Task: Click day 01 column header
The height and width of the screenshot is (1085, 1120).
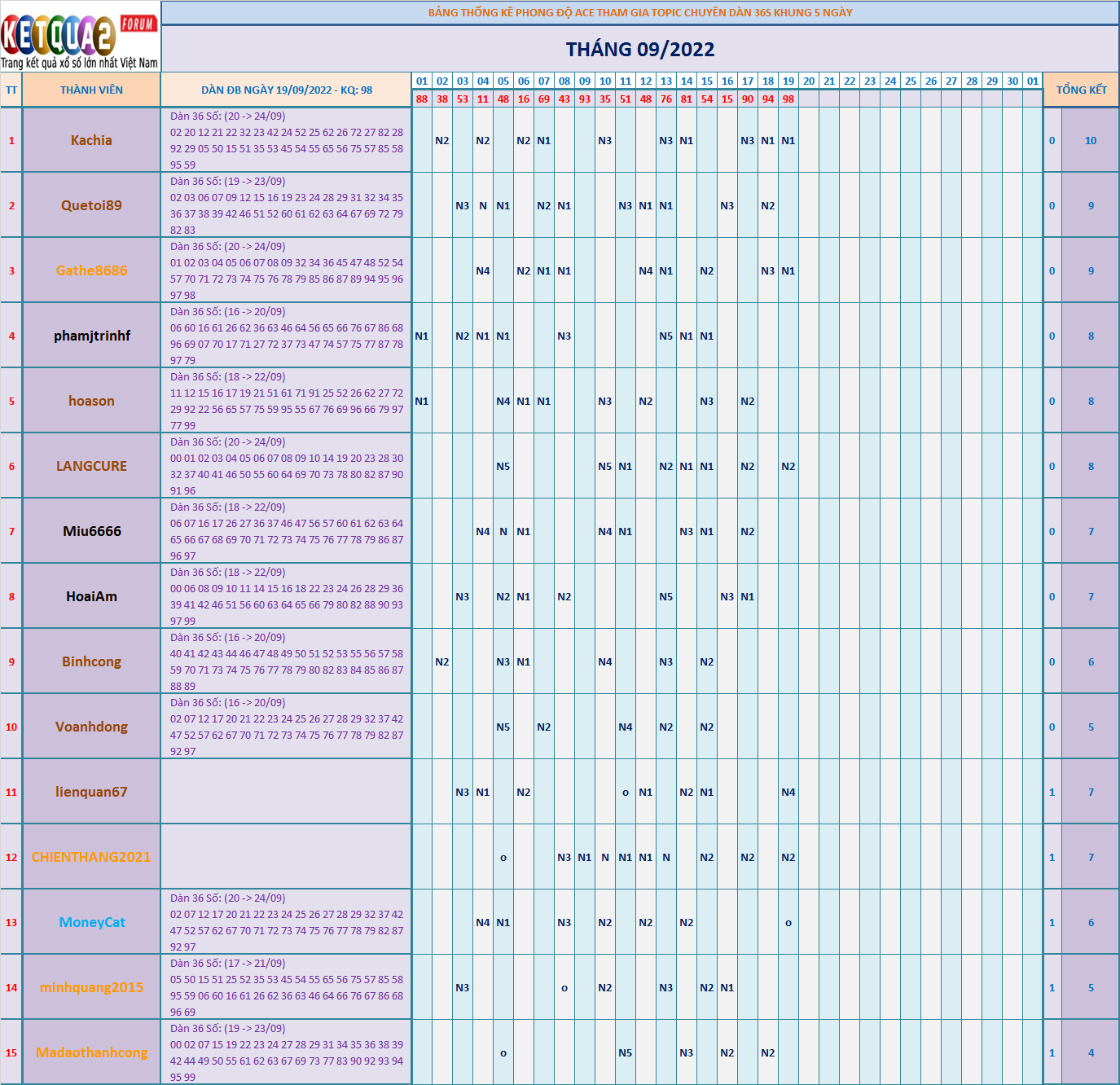Action: pos(421,81)
